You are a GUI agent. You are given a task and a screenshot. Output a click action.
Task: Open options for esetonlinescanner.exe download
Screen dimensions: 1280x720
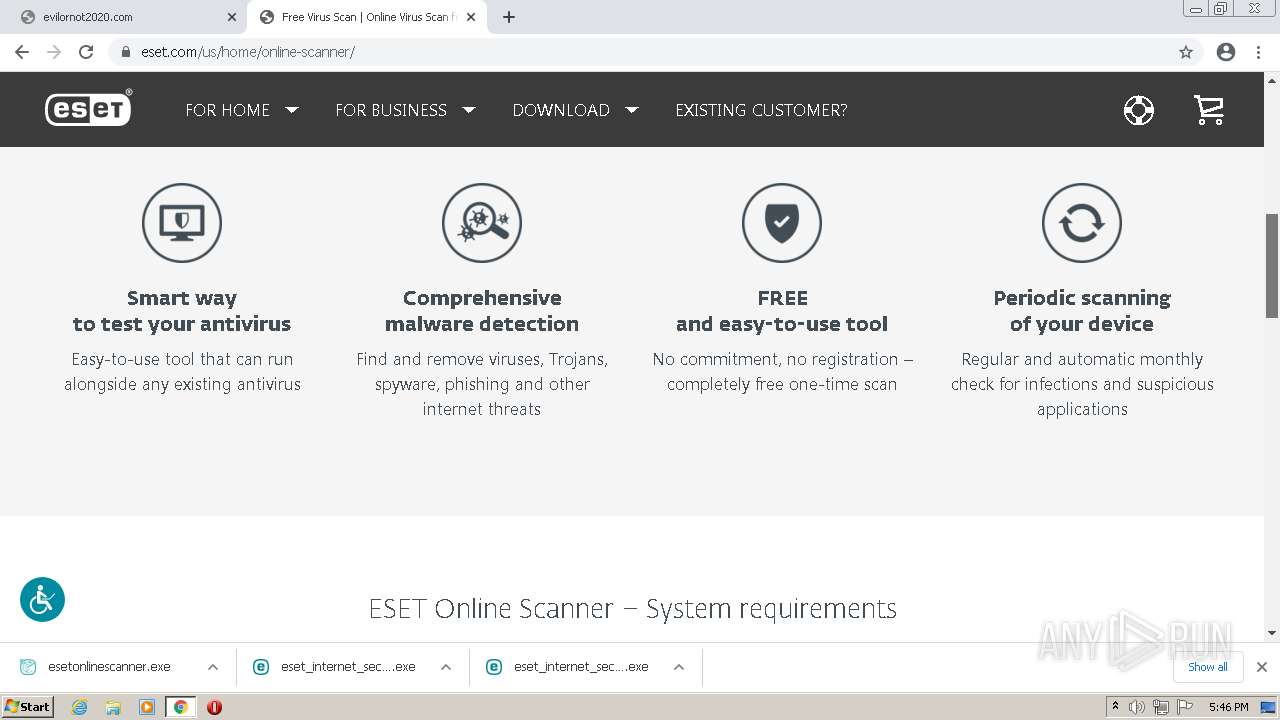point(213,667)
